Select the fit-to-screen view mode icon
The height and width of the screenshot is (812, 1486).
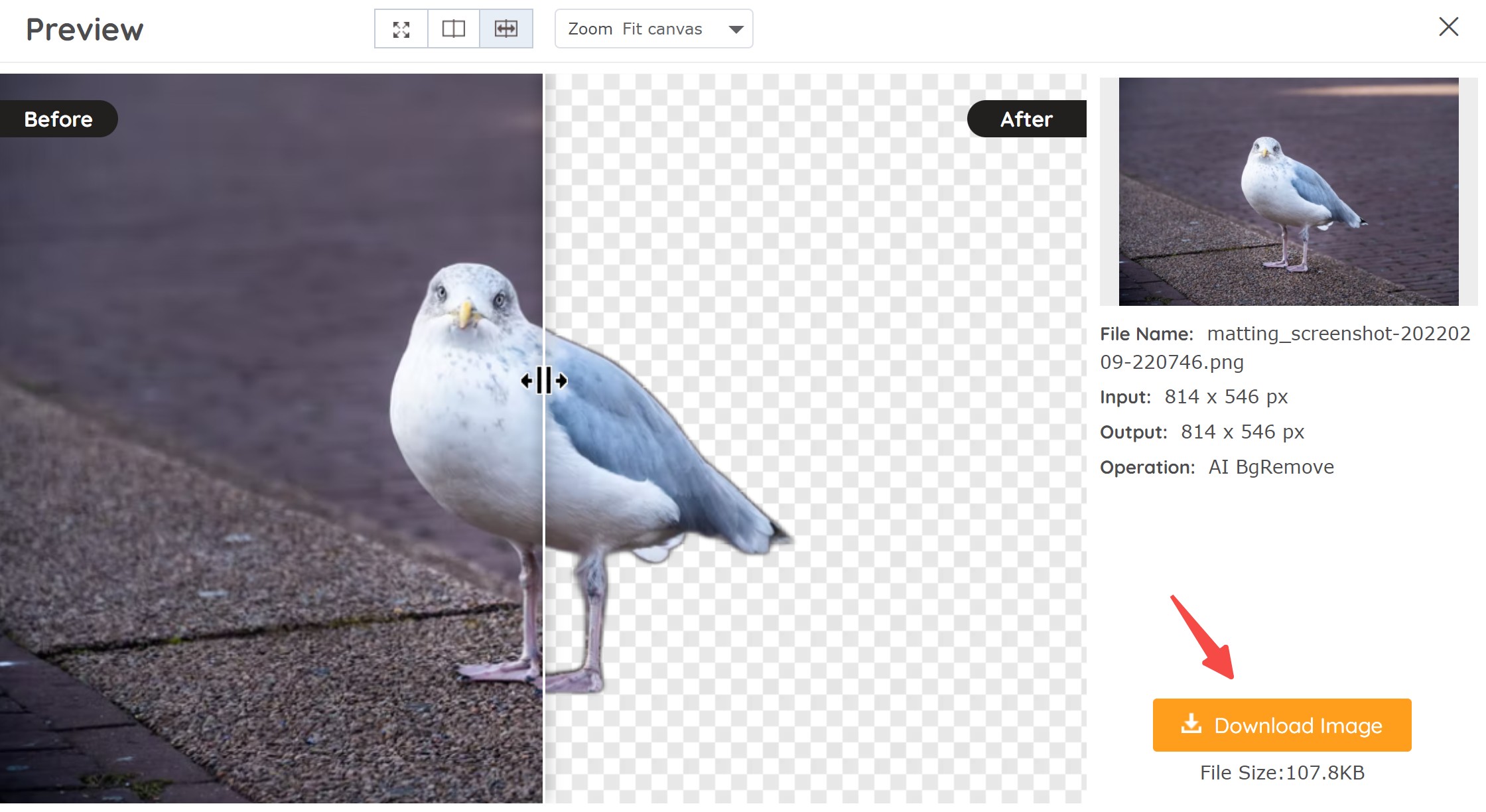[401, 29]
